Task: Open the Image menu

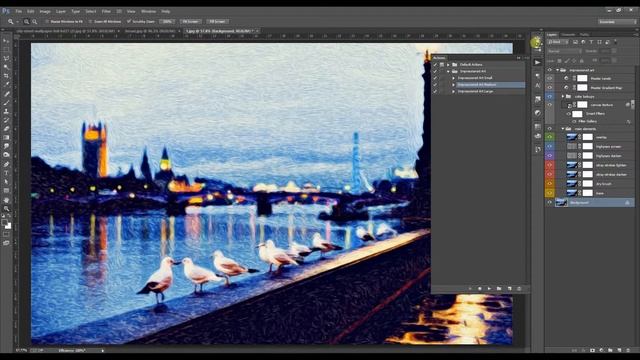Action: click(x=45, y=11)
